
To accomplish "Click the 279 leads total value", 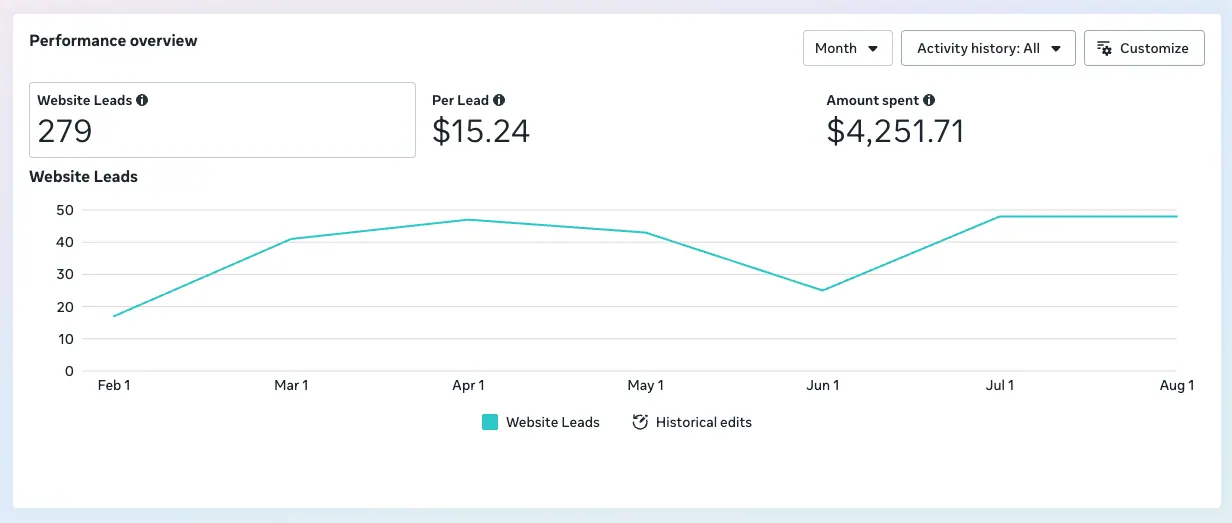I will 65,131.
